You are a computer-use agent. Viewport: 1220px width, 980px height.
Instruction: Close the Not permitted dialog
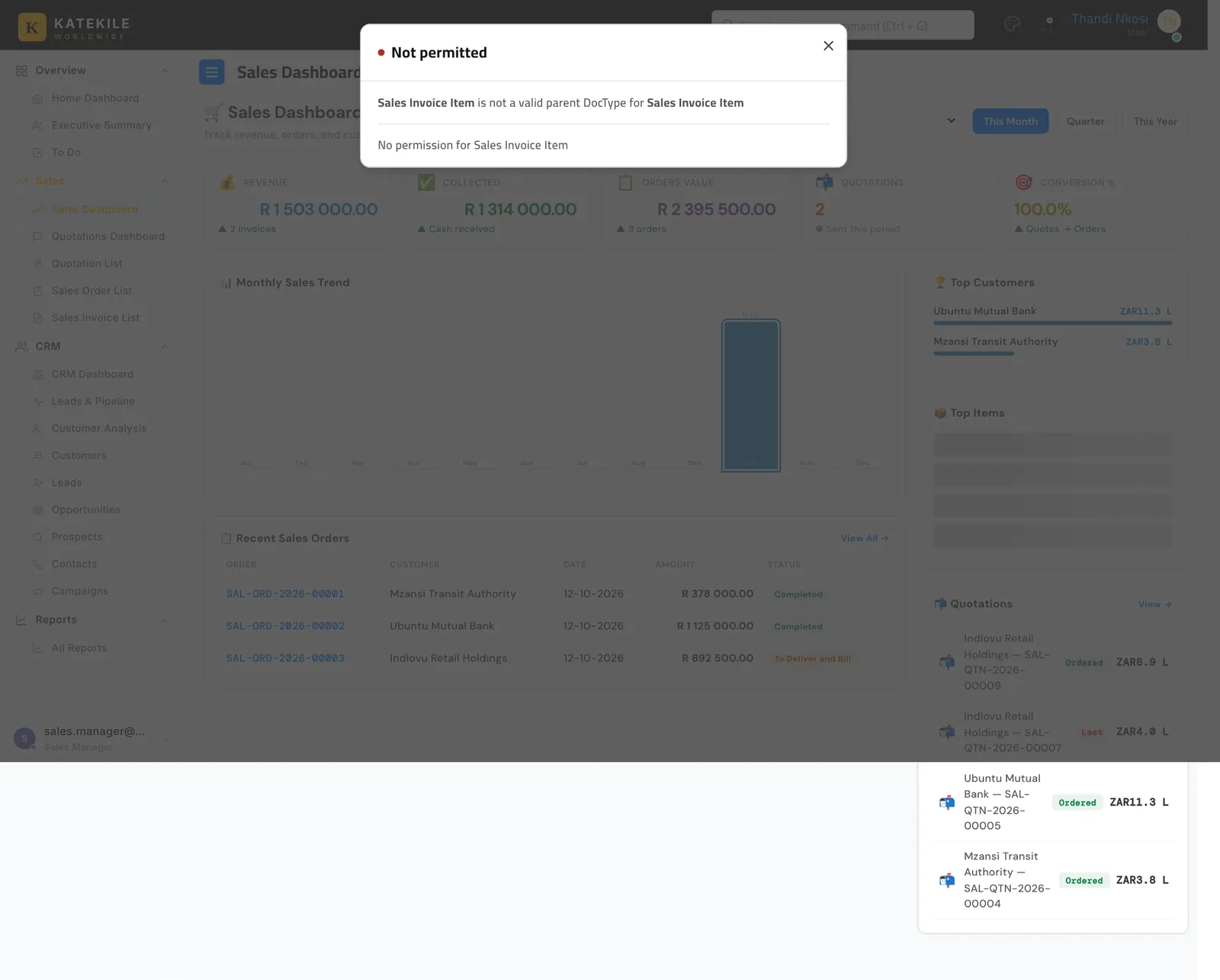(828, 46)
